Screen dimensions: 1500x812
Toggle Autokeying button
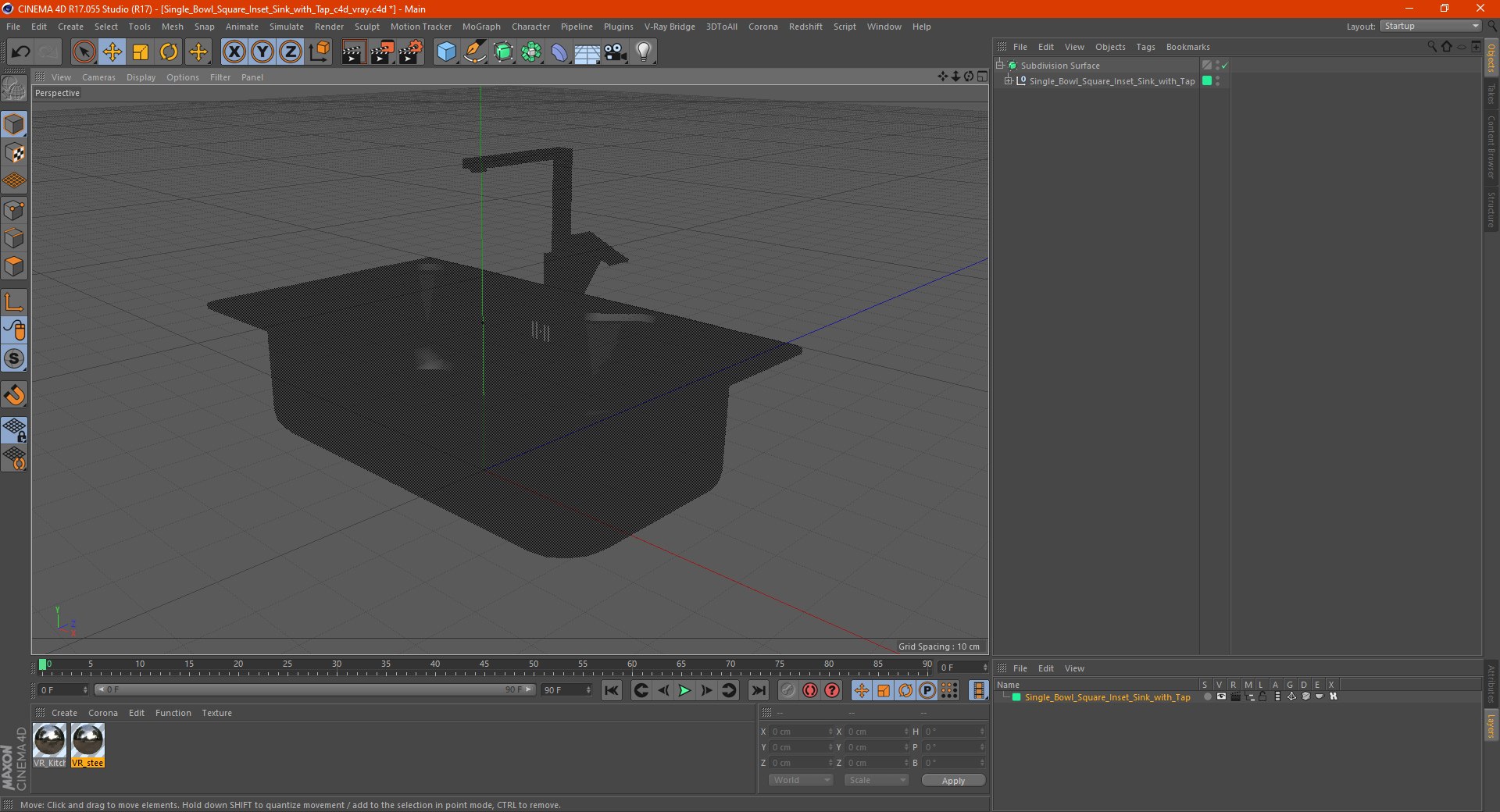[x=810, y=690]
